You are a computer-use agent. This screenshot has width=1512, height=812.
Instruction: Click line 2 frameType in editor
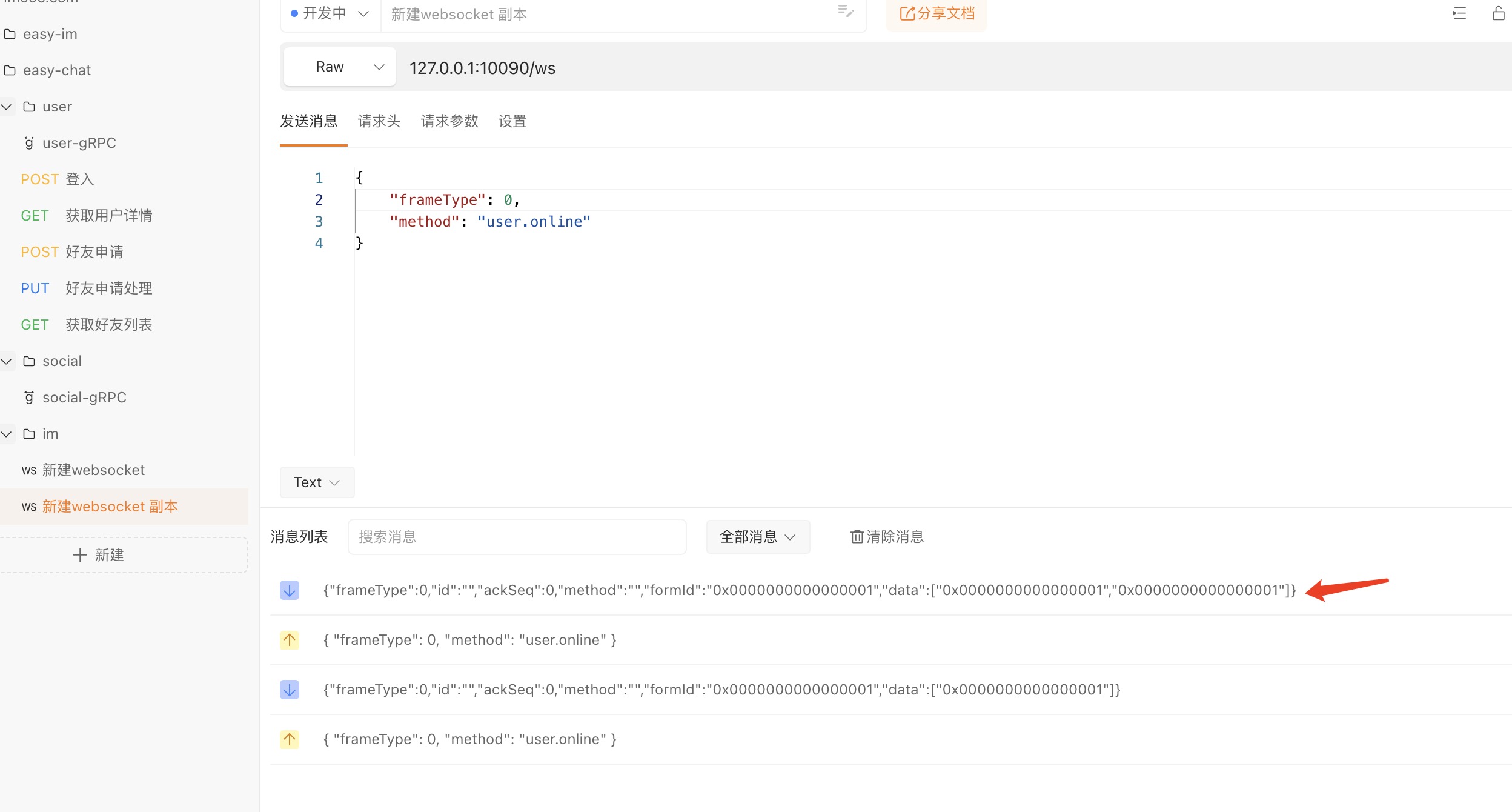click(438, 200)
